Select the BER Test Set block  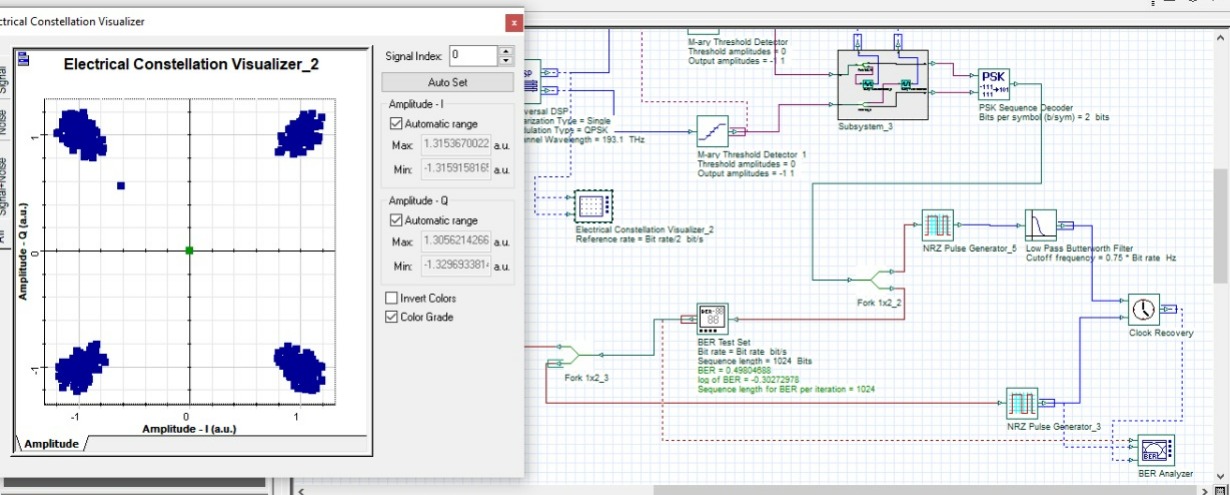(713, 319)
